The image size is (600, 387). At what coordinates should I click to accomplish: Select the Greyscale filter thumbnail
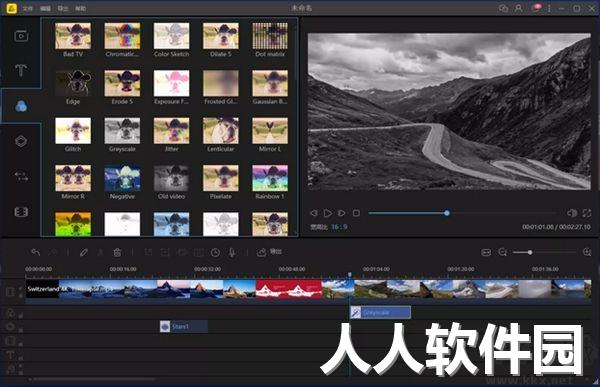point(122,131)
